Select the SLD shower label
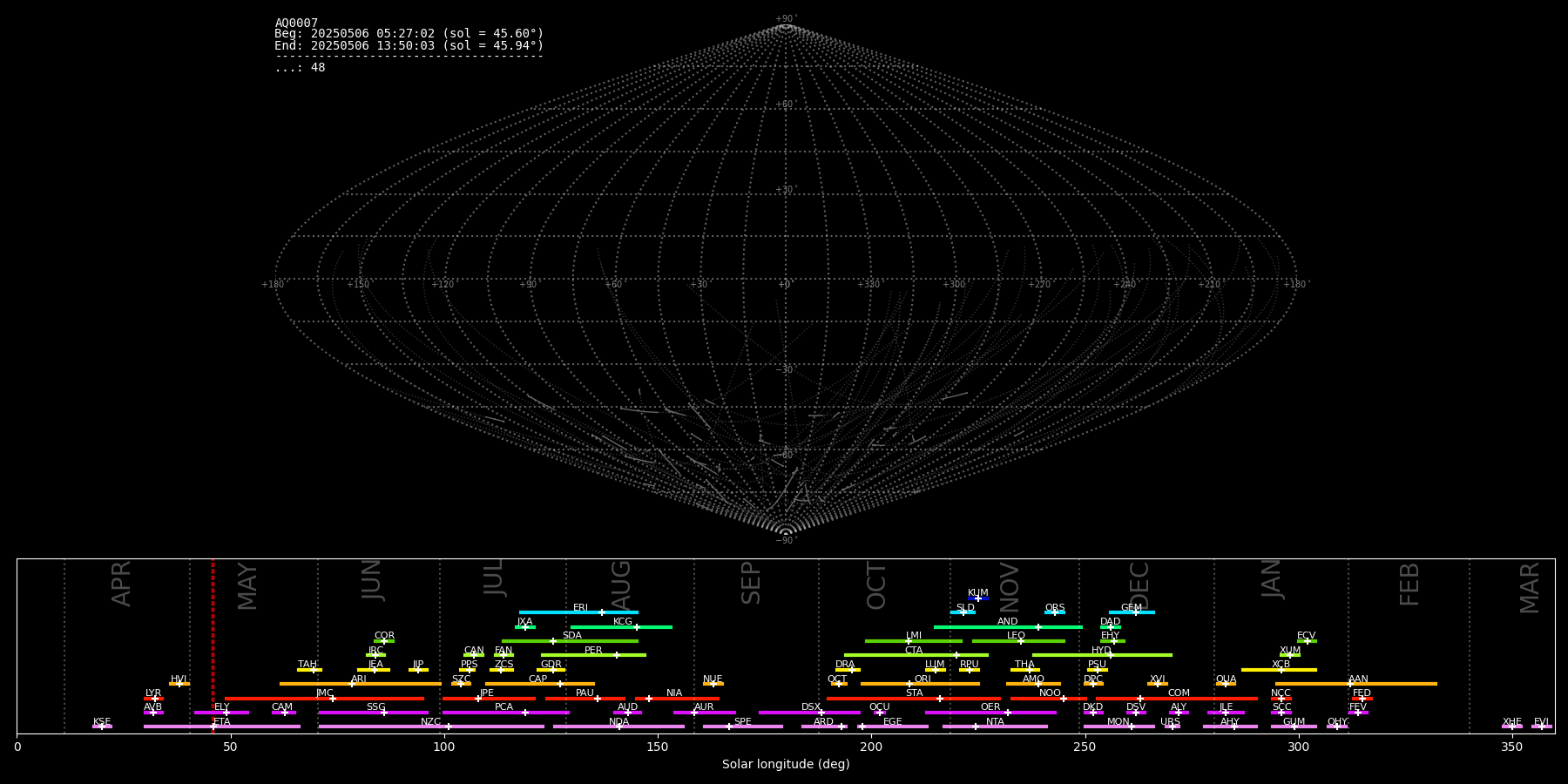 (965, 608)
